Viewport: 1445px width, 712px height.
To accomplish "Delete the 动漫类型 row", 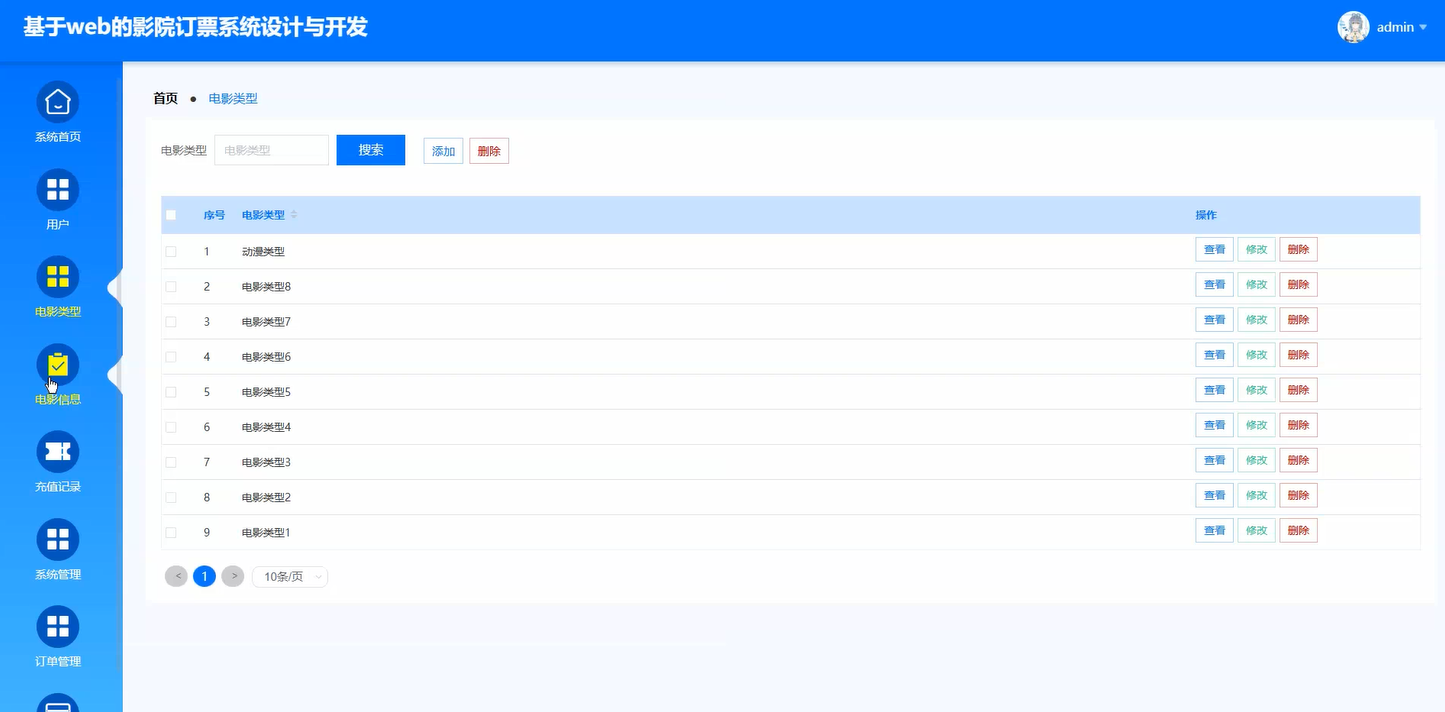I will click(1298, 250).
